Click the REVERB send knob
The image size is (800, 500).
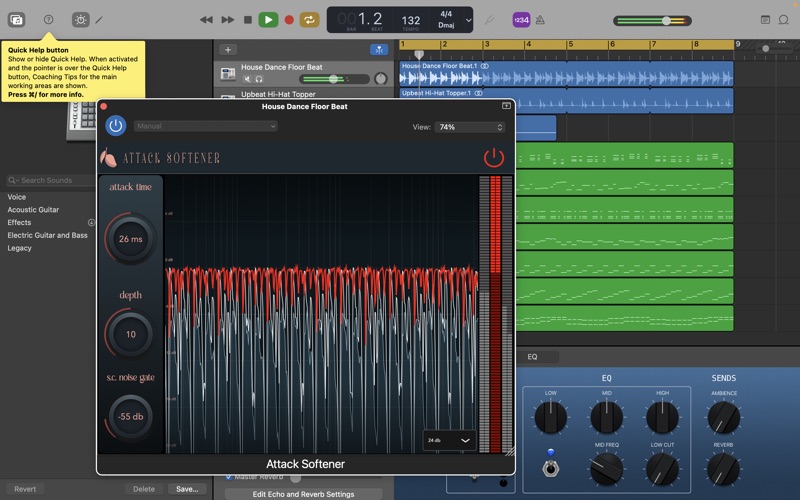click(723, 468)
